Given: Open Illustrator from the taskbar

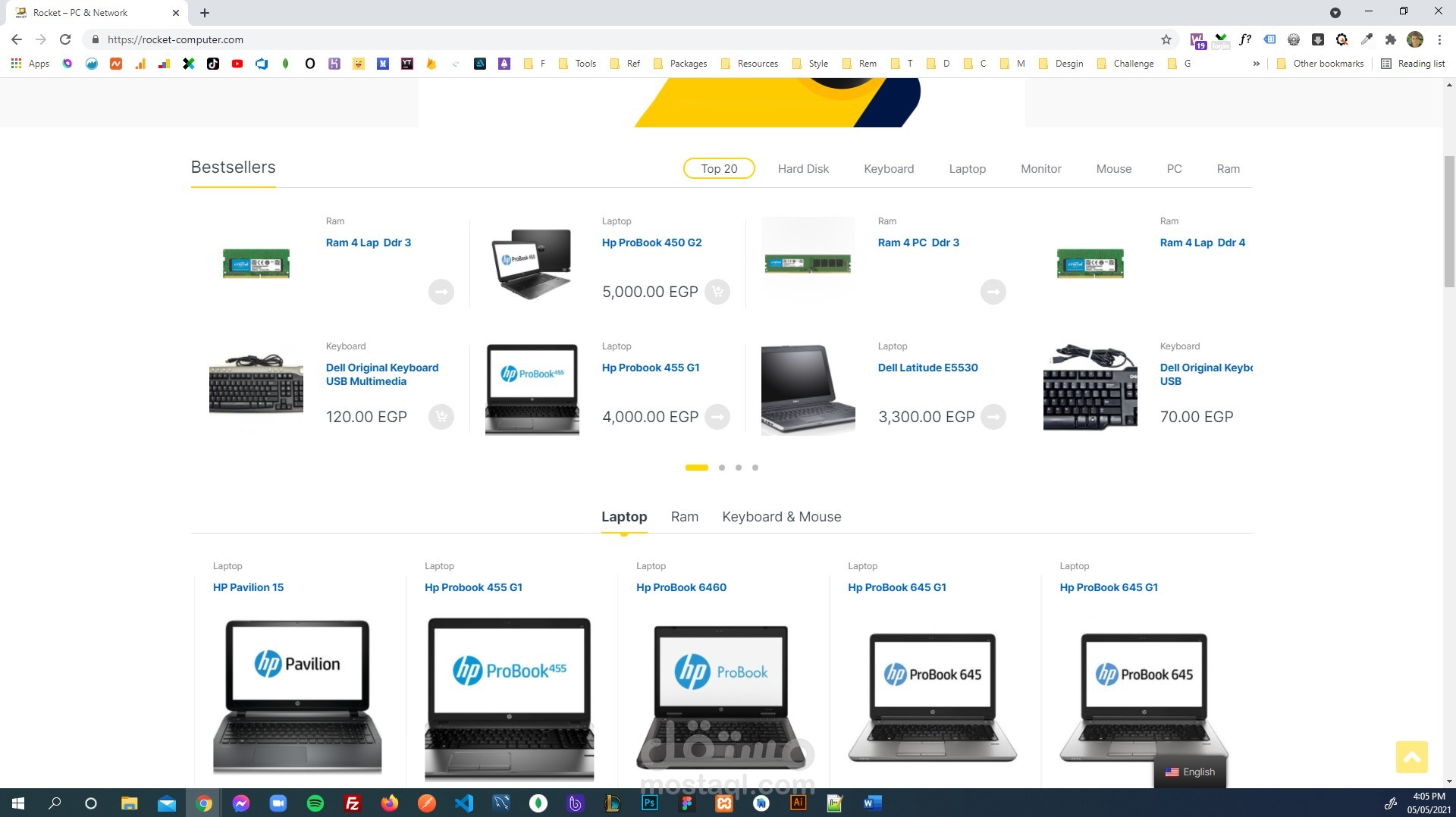Looking at the screenshot, I should click(799, 803).
